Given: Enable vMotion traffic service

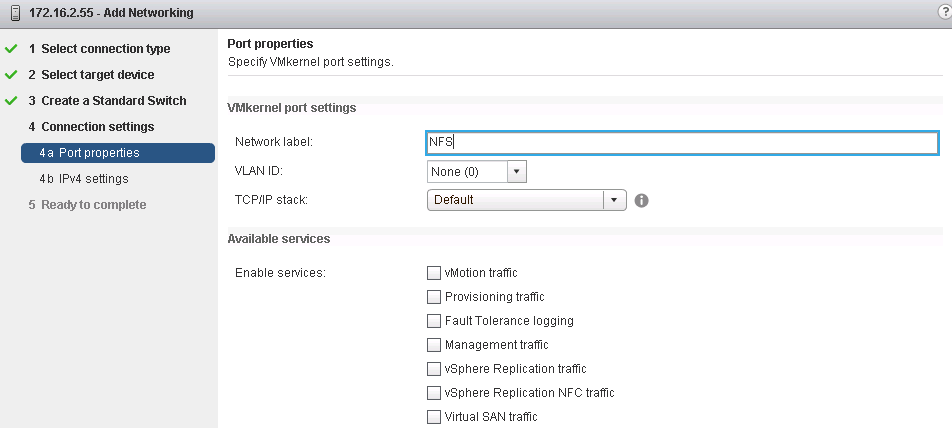Looking at the screenshot, I should coord(434,273).
